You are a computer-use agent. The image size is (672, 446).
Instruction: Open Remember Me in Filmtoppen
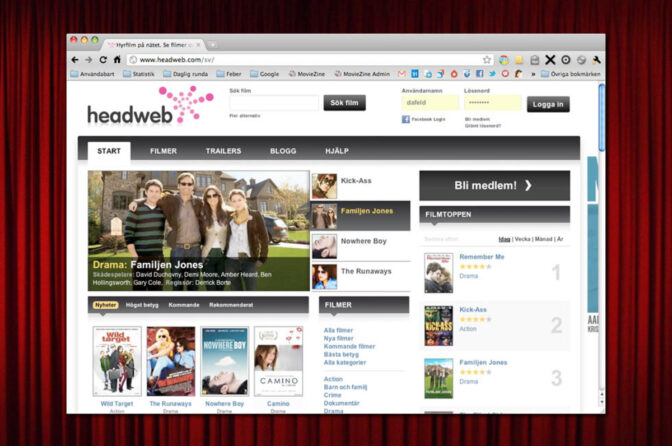coord(482,257)
